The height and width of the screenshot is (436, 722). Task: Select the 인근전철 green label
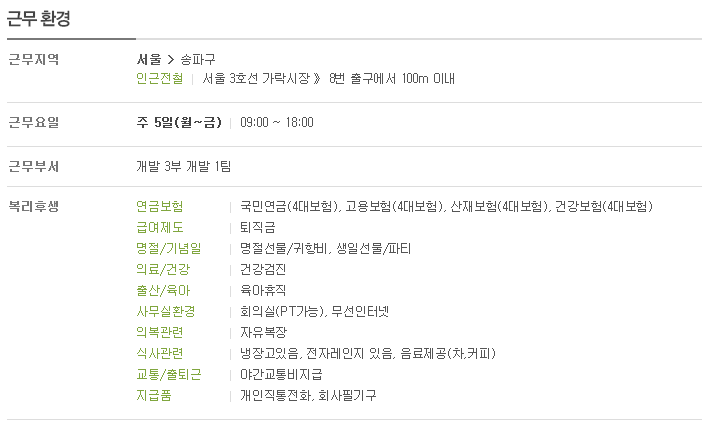160,79
